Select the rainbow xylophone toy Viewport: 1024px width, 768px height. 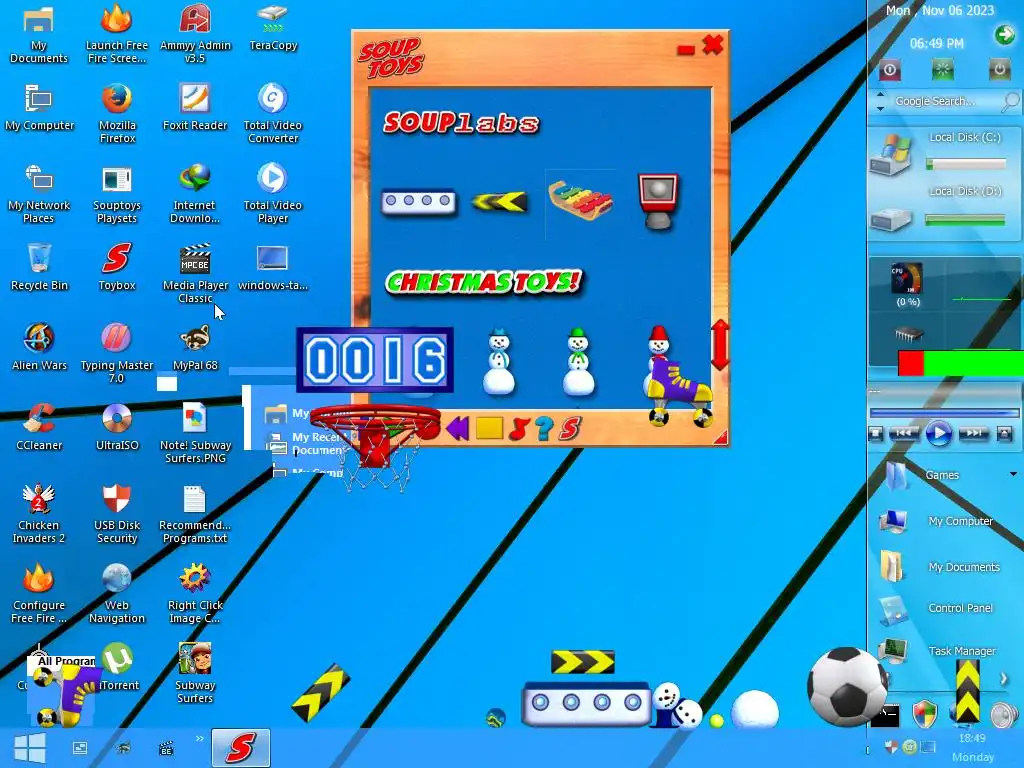tap(580, 200)
